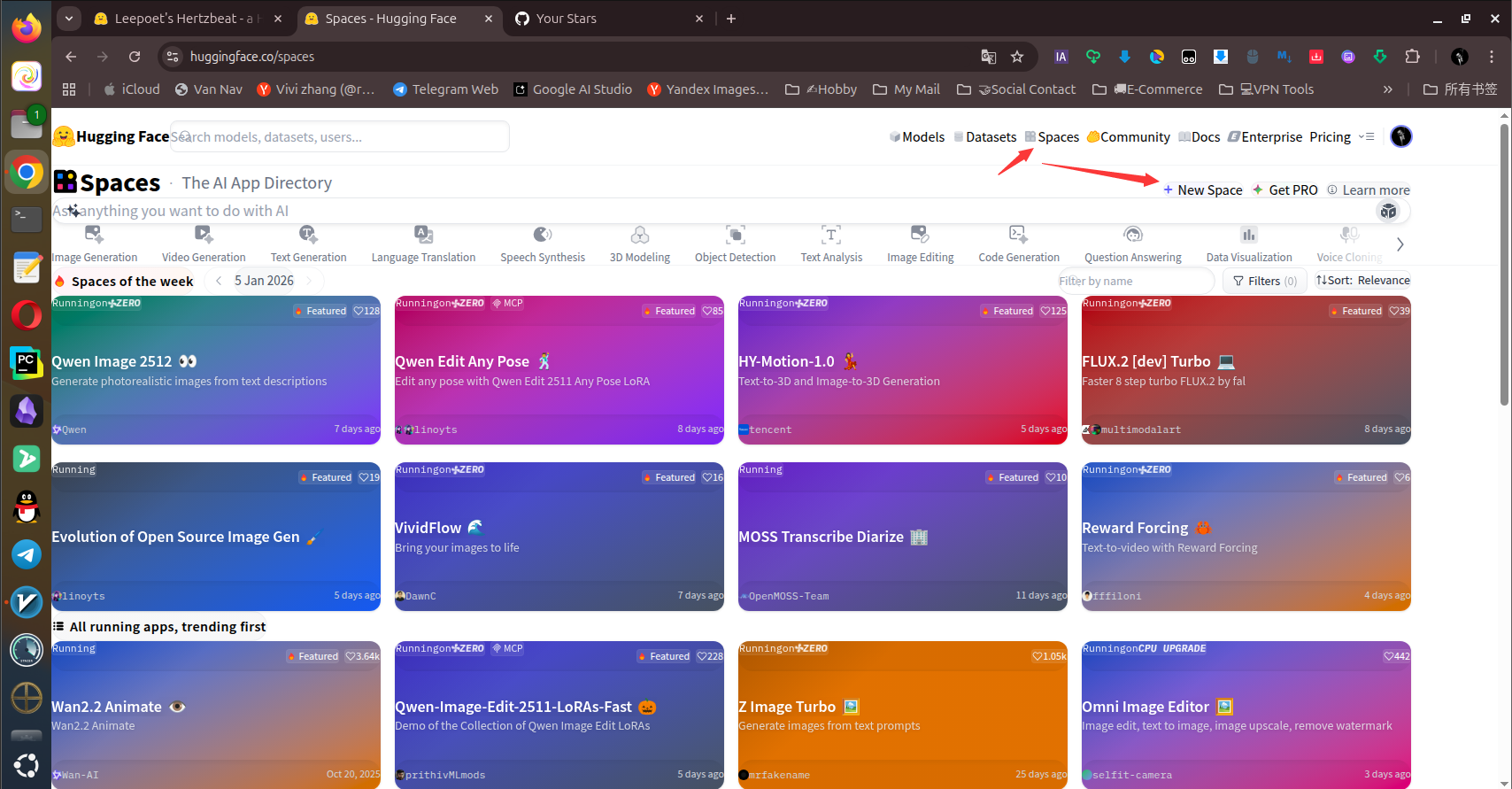The image size is (1512, 789).
Task: Click the Speech Synthesis category icon
Action: [x=542, y=235]
